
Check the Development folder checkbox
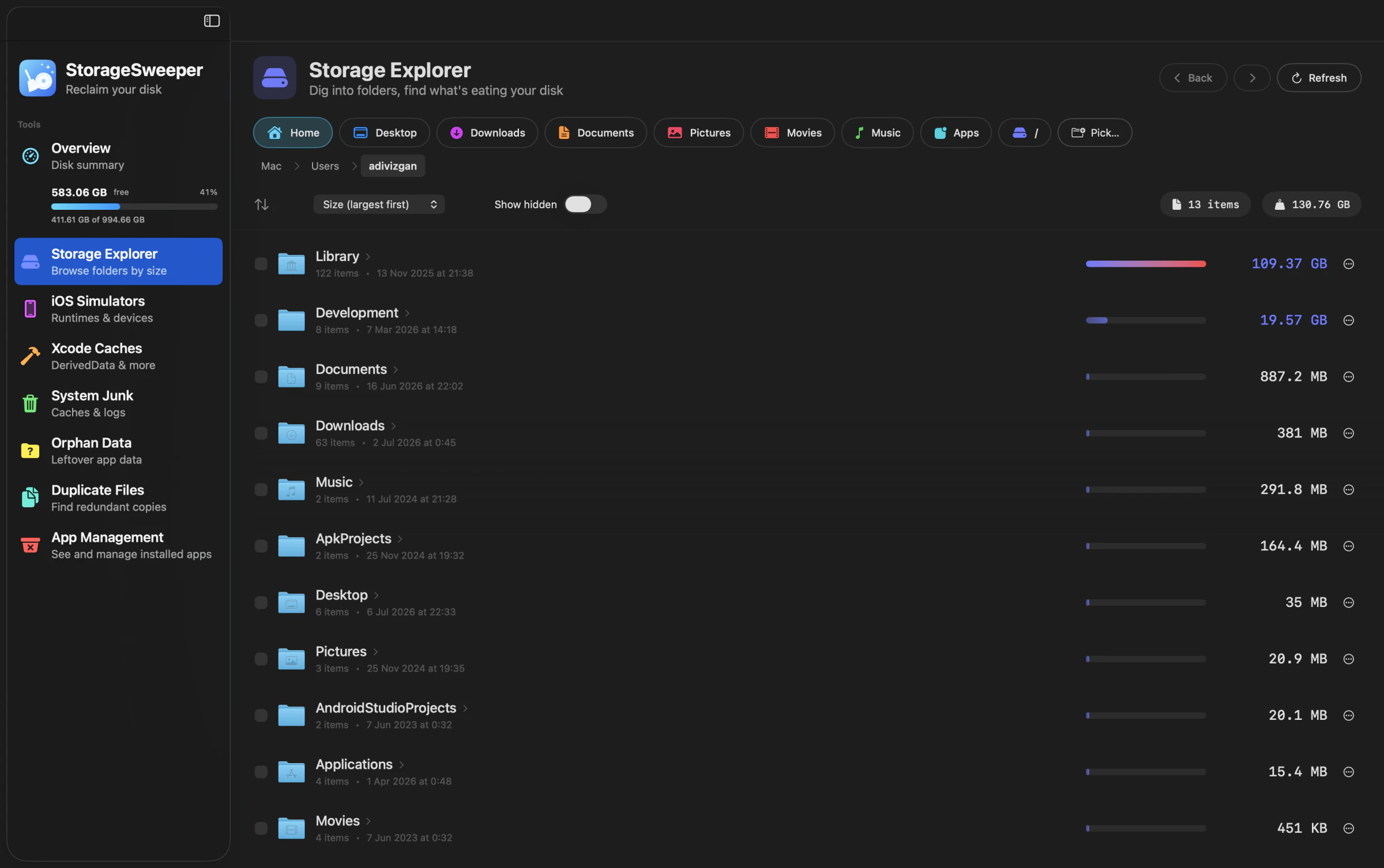[x=261, y=320]
